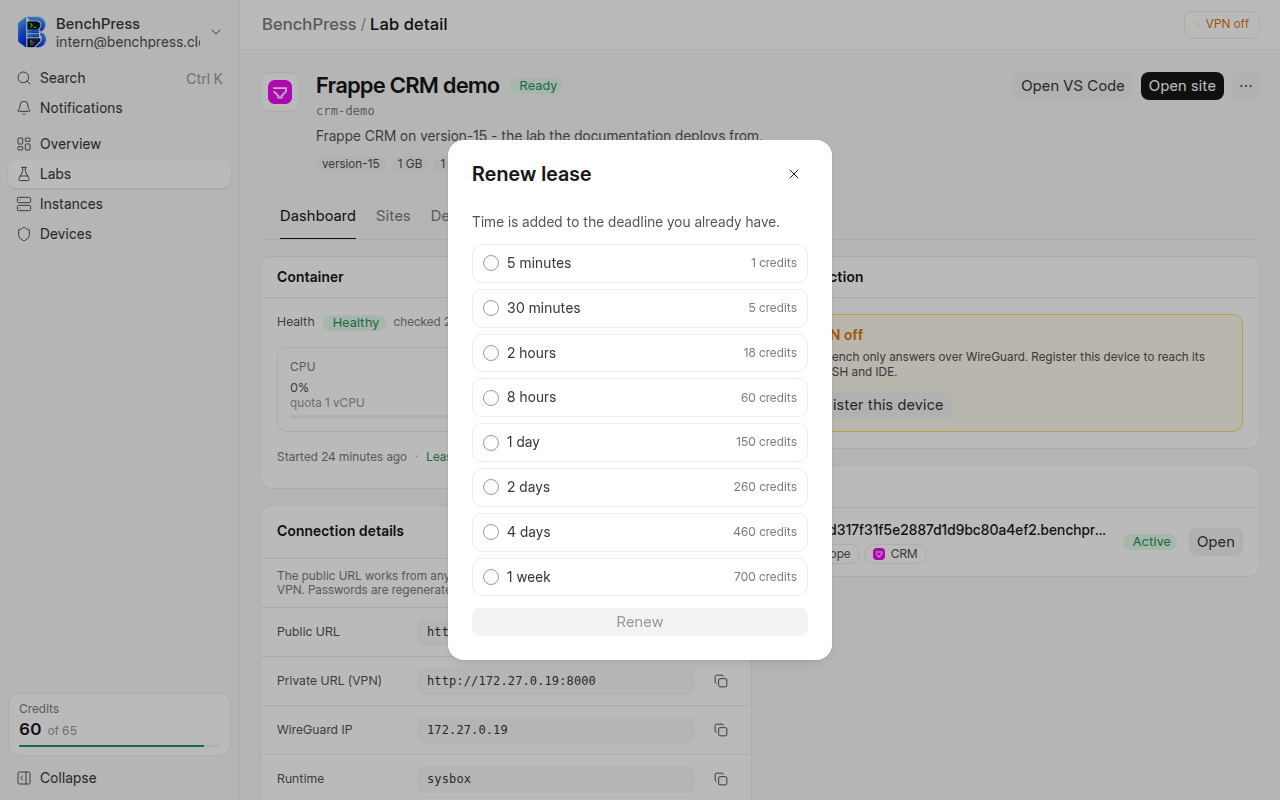
Task: Select the 1 day lease option
Action: point(640,442)
